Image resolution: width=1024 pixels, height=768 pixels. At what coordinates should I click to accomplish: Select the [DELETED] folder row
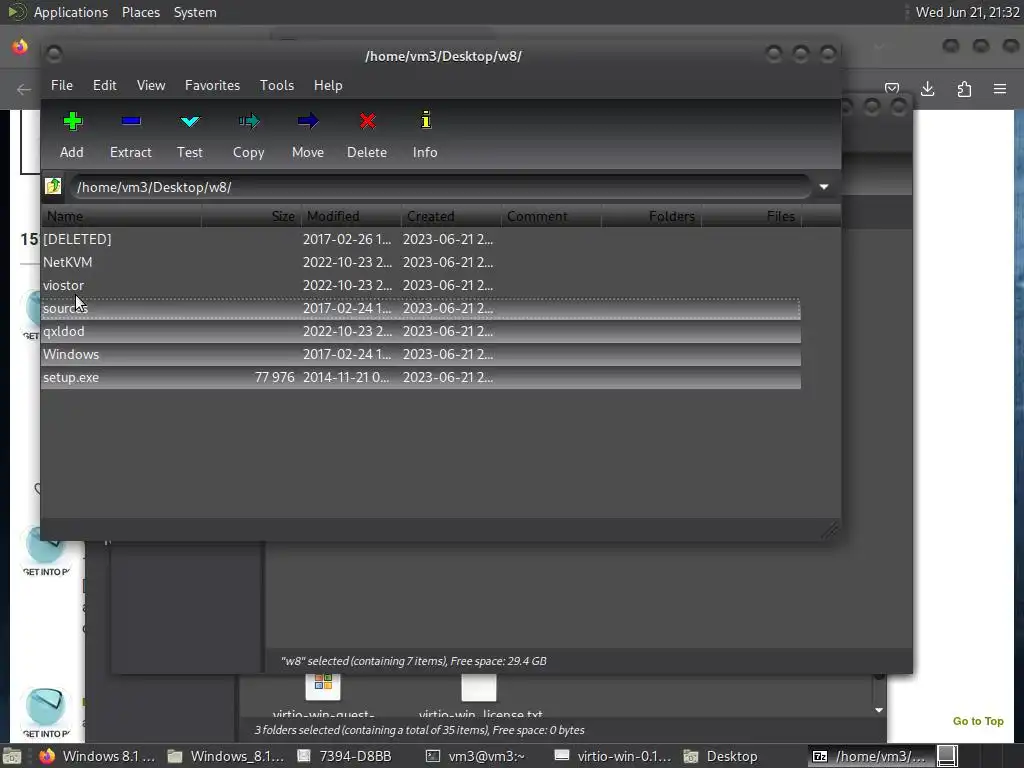[x=421, y=239]
